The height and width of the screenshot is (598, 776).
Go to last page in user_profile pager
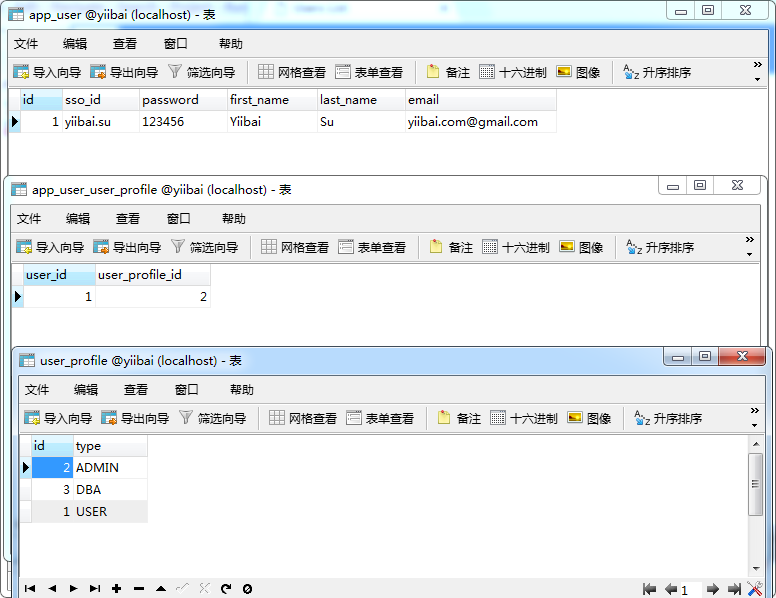734,589
